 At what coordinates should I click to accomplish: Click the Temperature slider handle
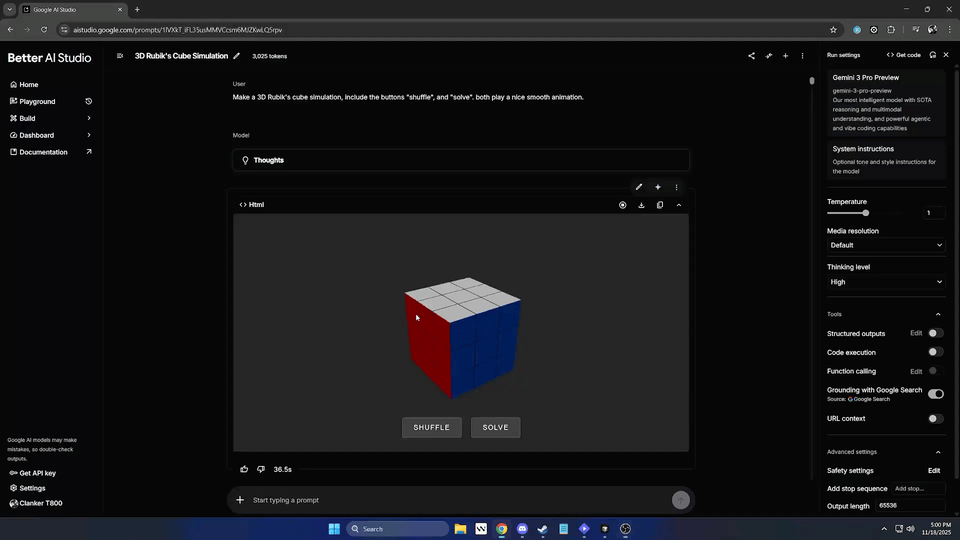coord(866,213)
